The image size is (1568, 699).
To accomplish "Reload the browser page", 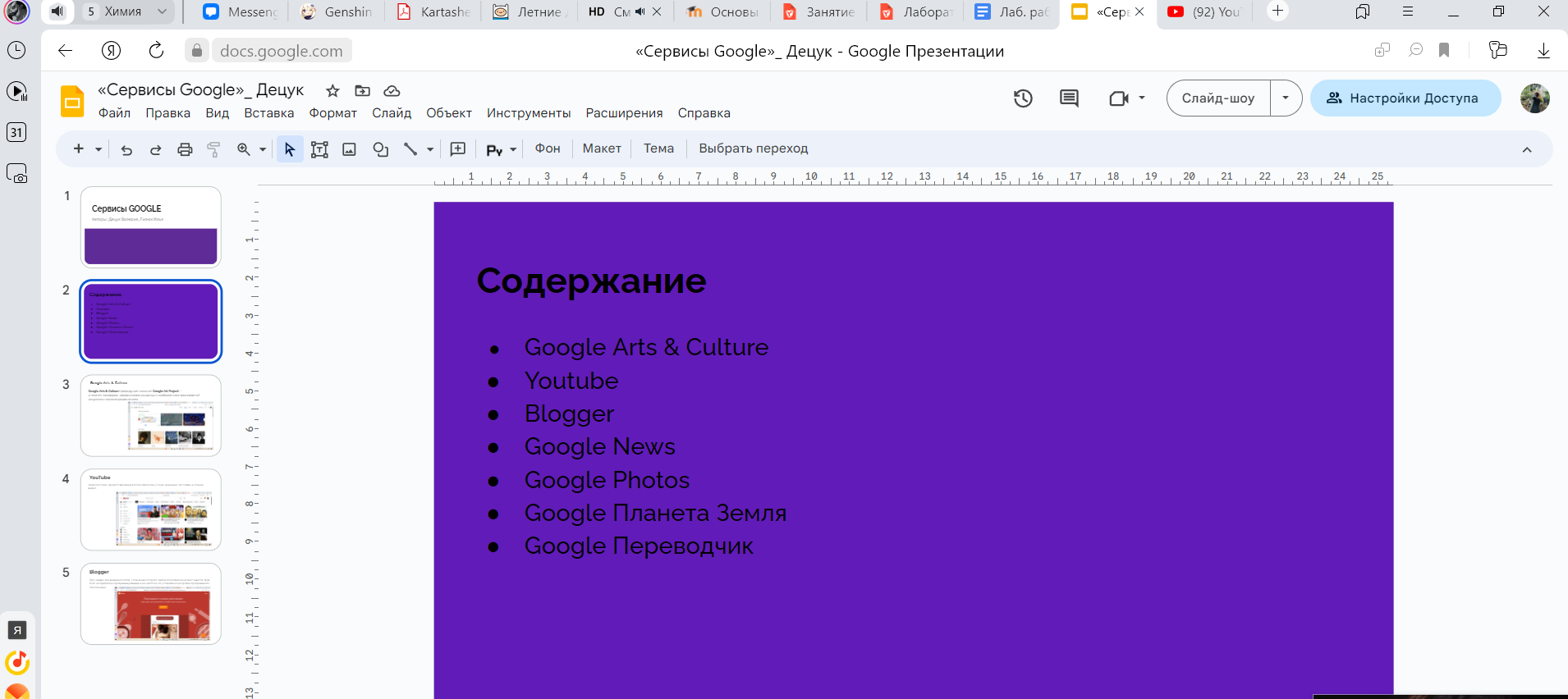I will (x=156, y=51).
